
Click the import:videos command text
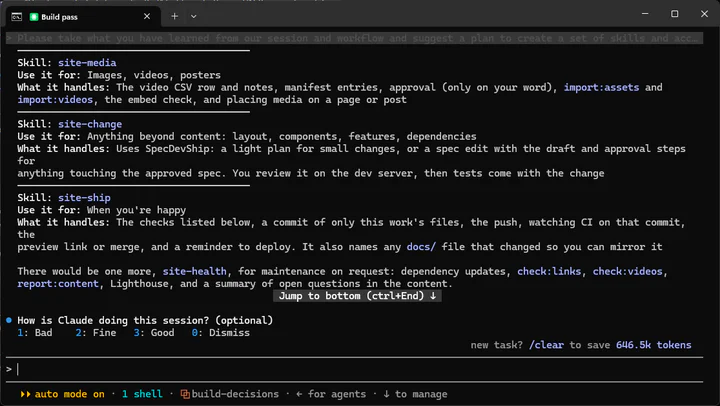click(x=55, y=100)
